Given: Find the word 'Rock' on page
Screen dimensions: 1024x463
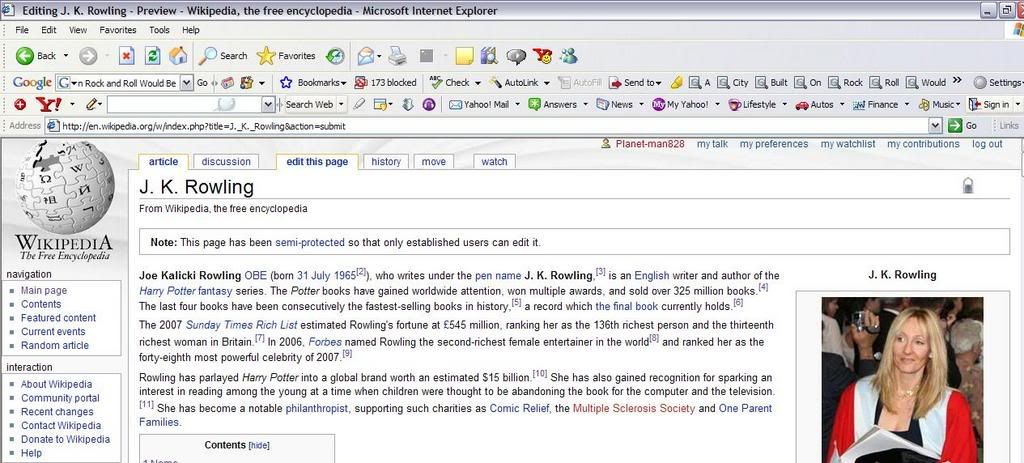Looking at the screenshot, I should 846,83.
